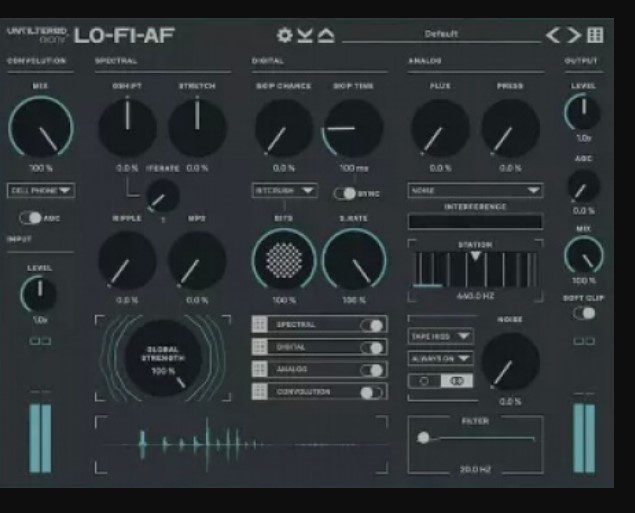Click the Shift knob
Image resolution: width=635 pixels, height=513 pixels.
128,128
